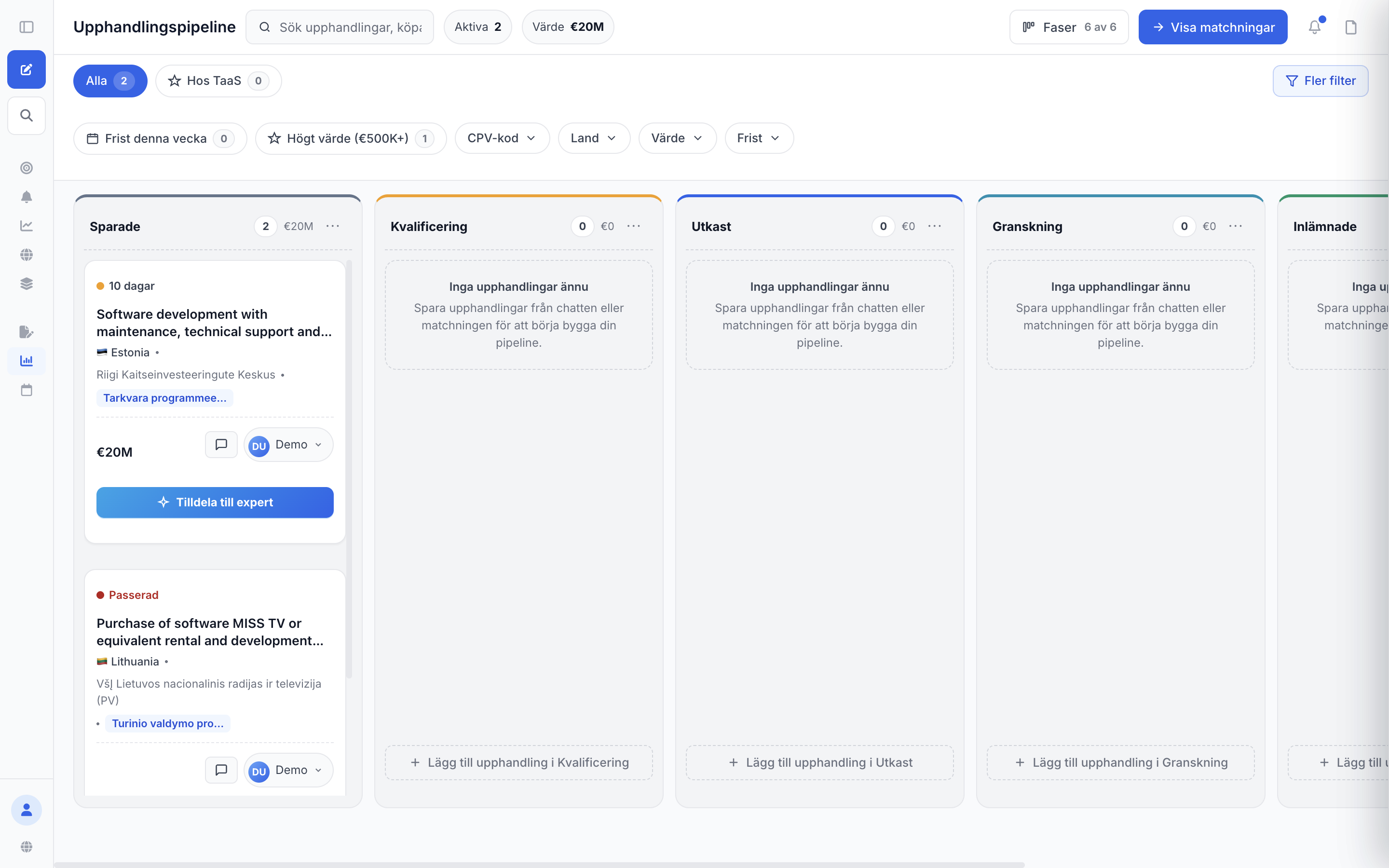Screen dimensions: 1389x868
Task: Open Fler filter button
Action: pyautogui.click(x=1321, y=81)
